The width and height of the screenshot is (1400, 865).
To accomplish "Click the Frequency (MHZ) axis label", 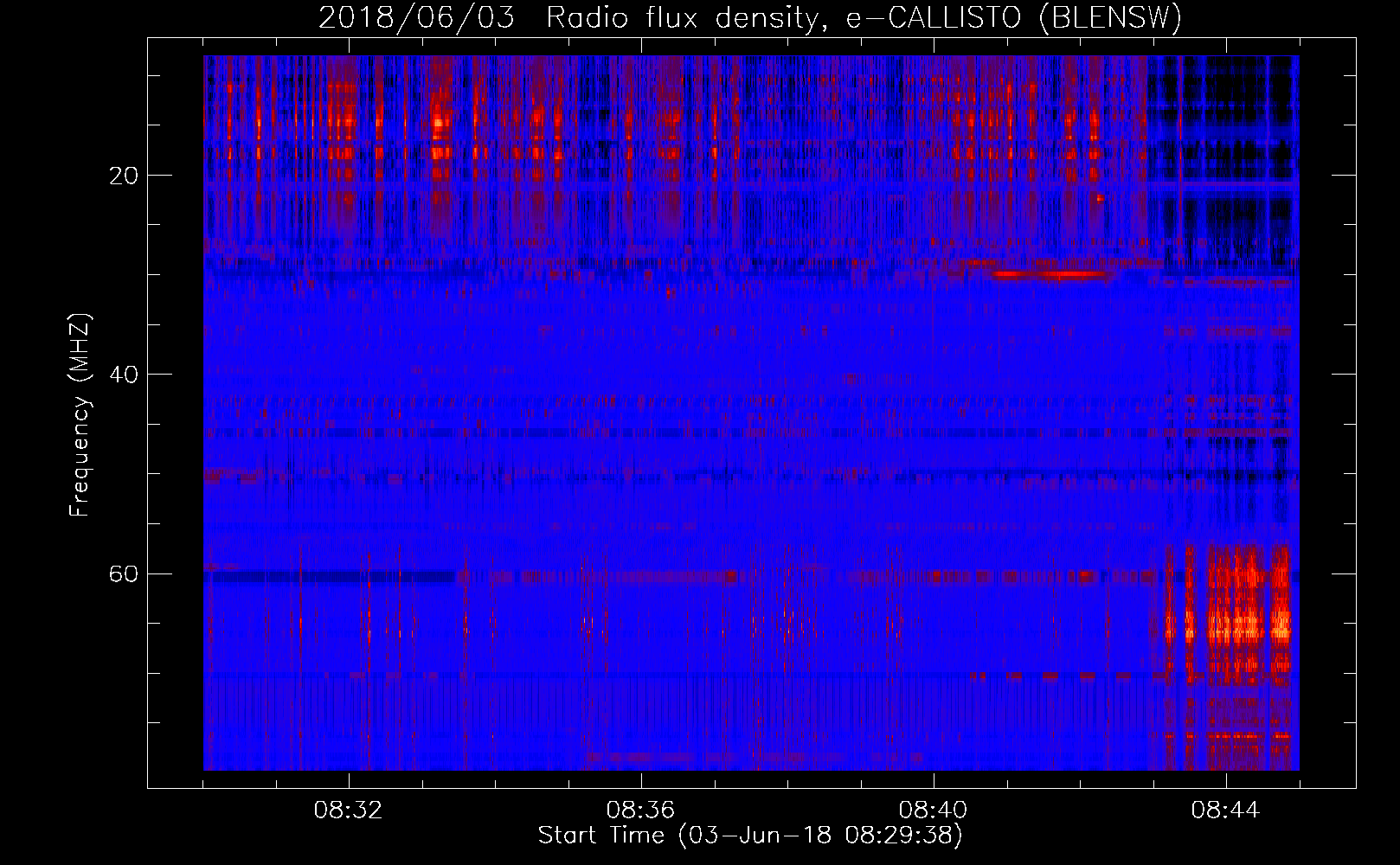I will point(79,415).
